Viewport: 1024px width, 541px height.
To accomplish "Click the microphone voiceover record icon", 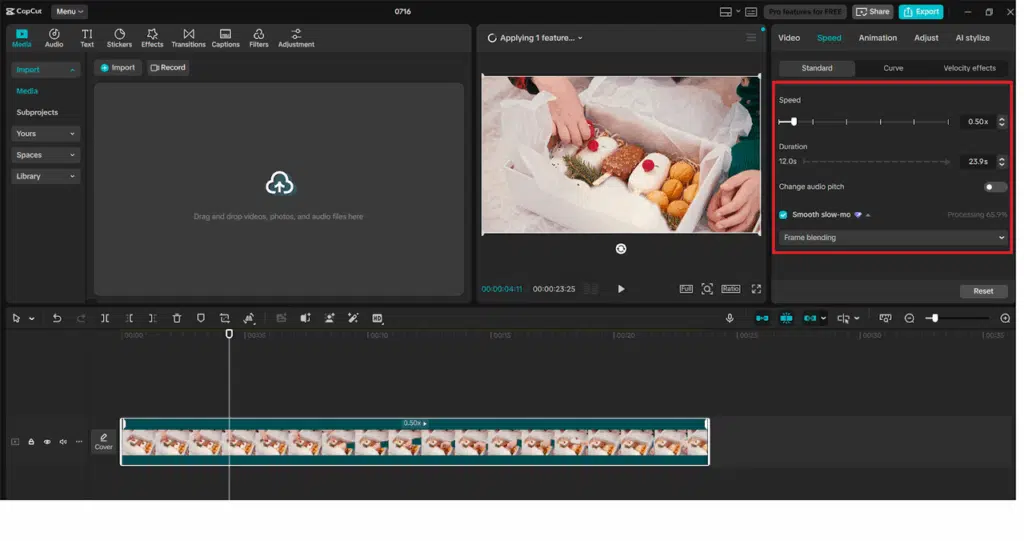I will tap(730, 318).
